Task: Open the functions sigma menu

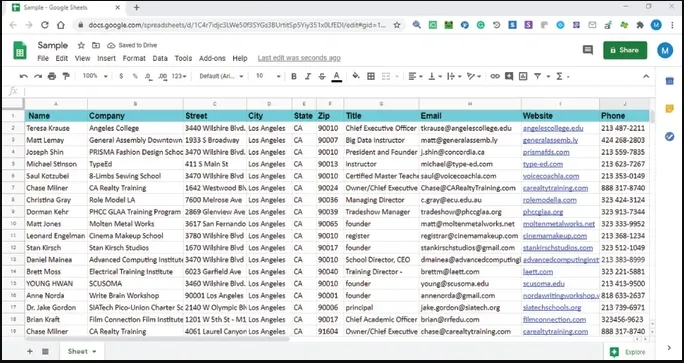Action: tap(559, 76)
